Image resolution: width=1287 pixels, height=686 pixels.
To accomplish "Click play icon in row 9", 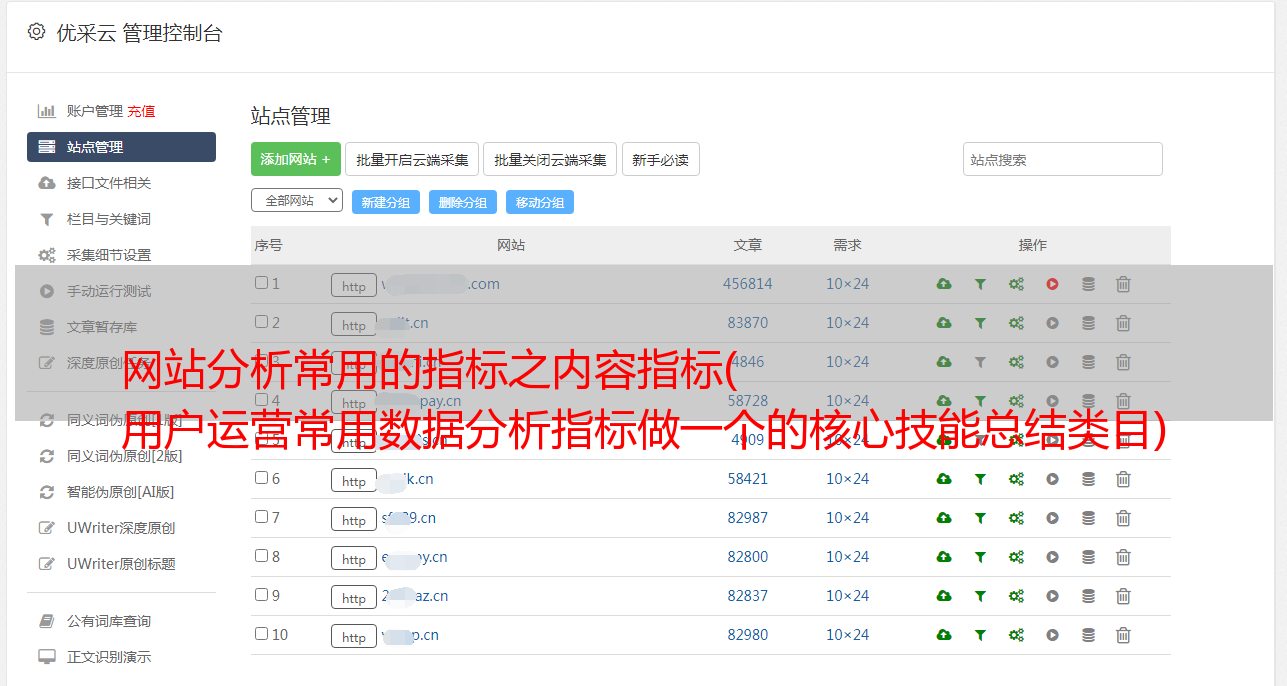I will tap(1052, 596).
